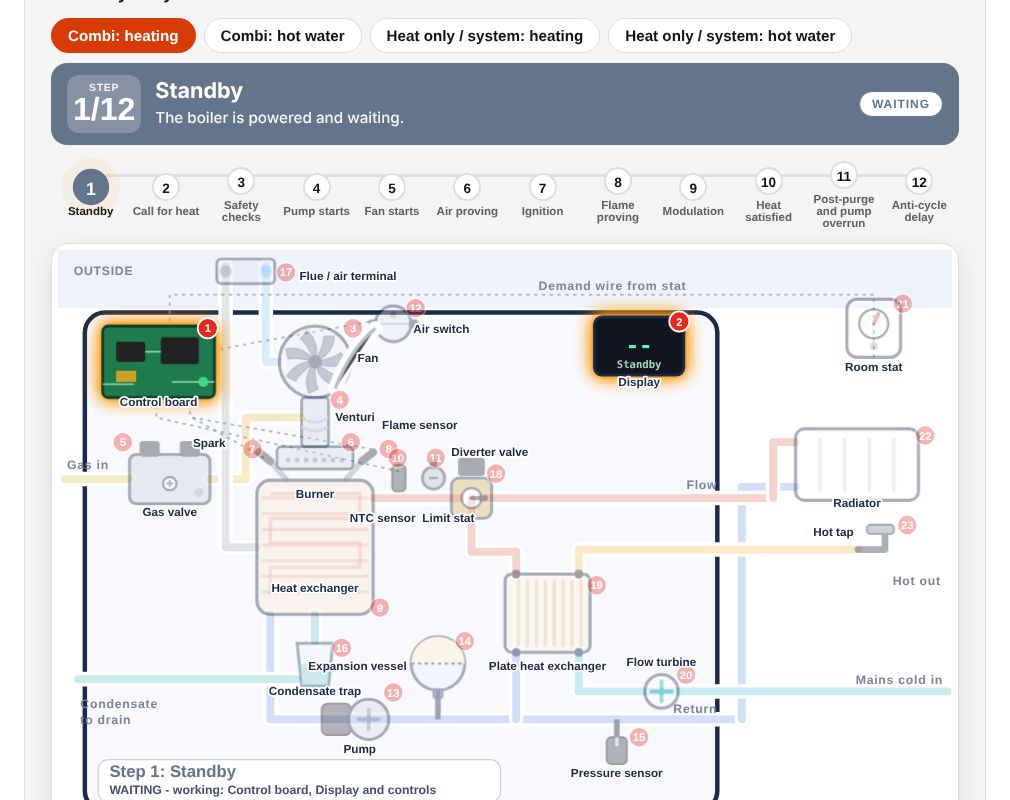Click numbered marker 1 on Control board
The height and width of the screenshot is (800, 1010).
click(207, 329)
